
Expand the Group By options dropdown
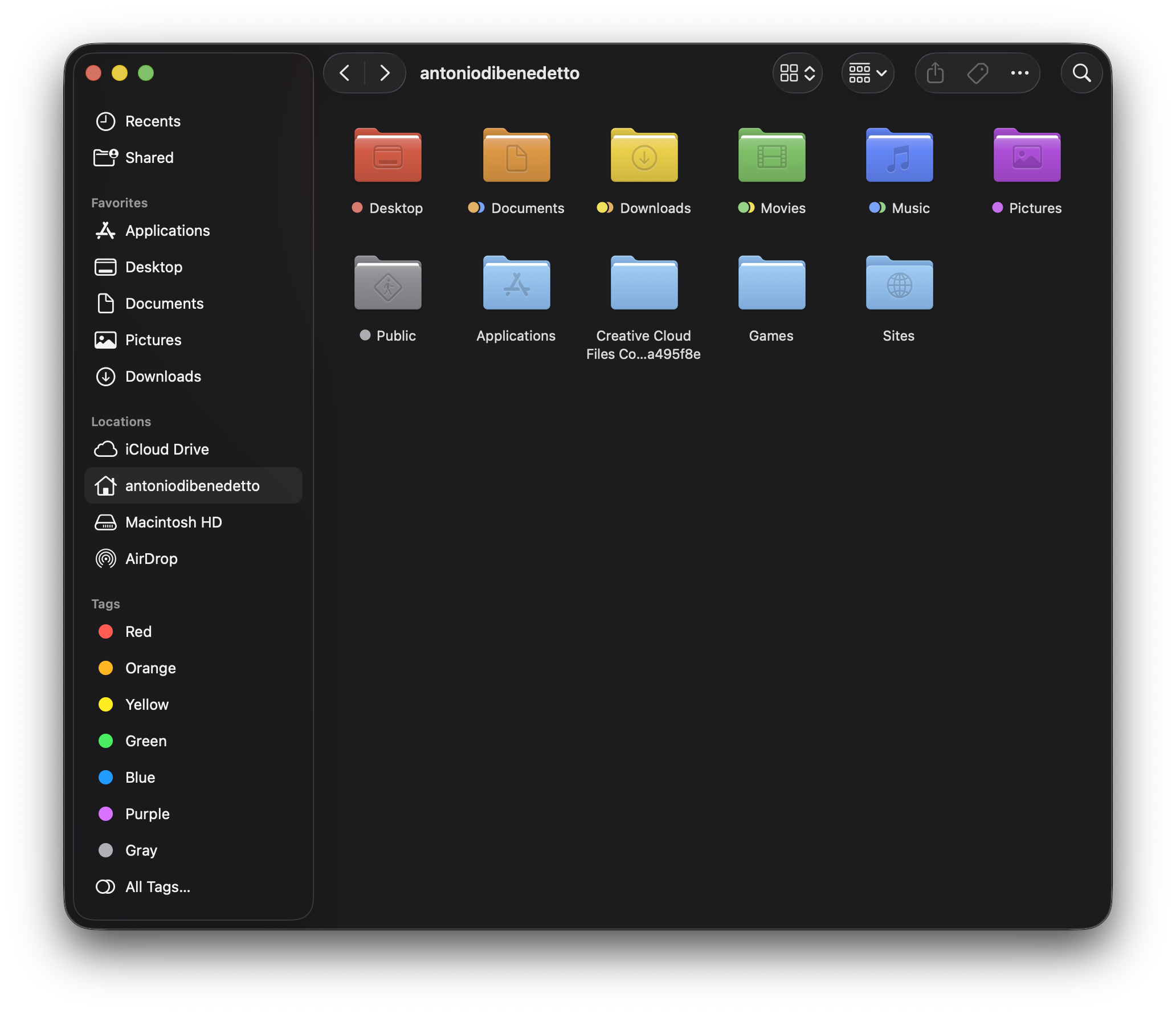coord(867,73)
